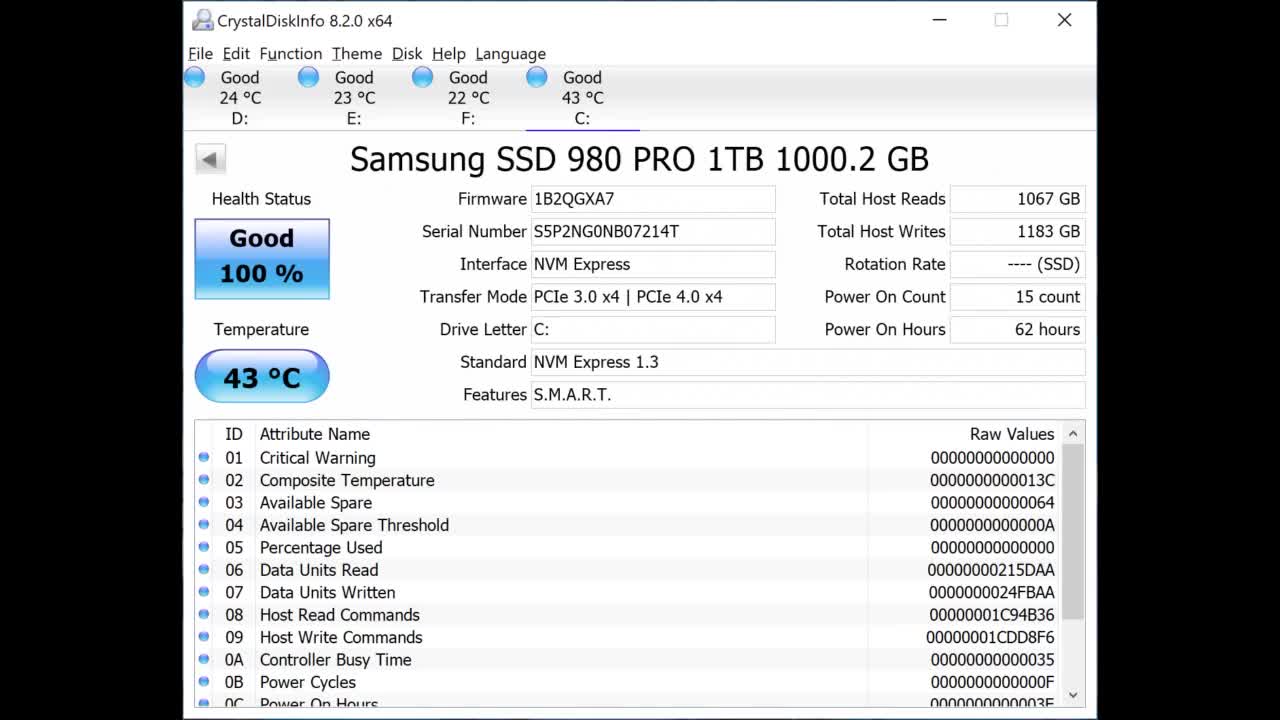Image resolution: width=1280 pixels, height=720 pixels.
Task: Click status dot beside Host Write Commands
Action: [x=204, y=636]
